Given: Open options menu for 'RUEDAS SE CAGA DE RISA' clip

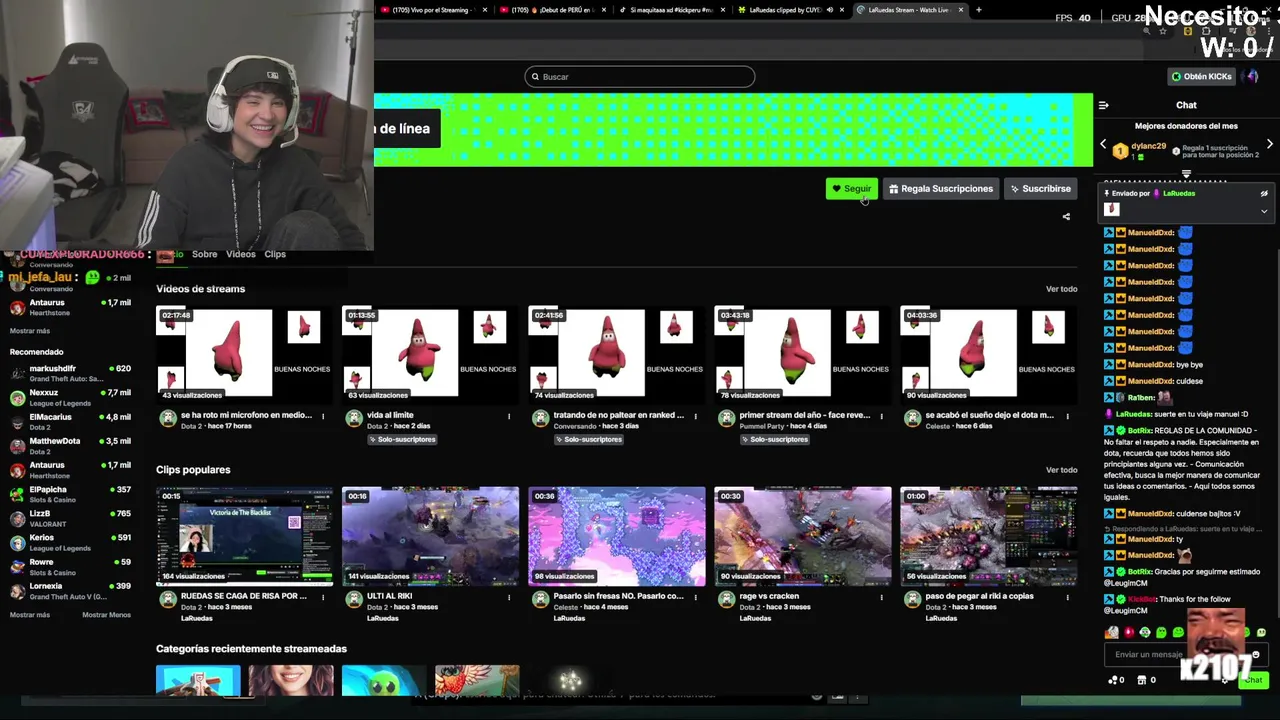Looking at the screenshot, I should (x=323, y=597).
